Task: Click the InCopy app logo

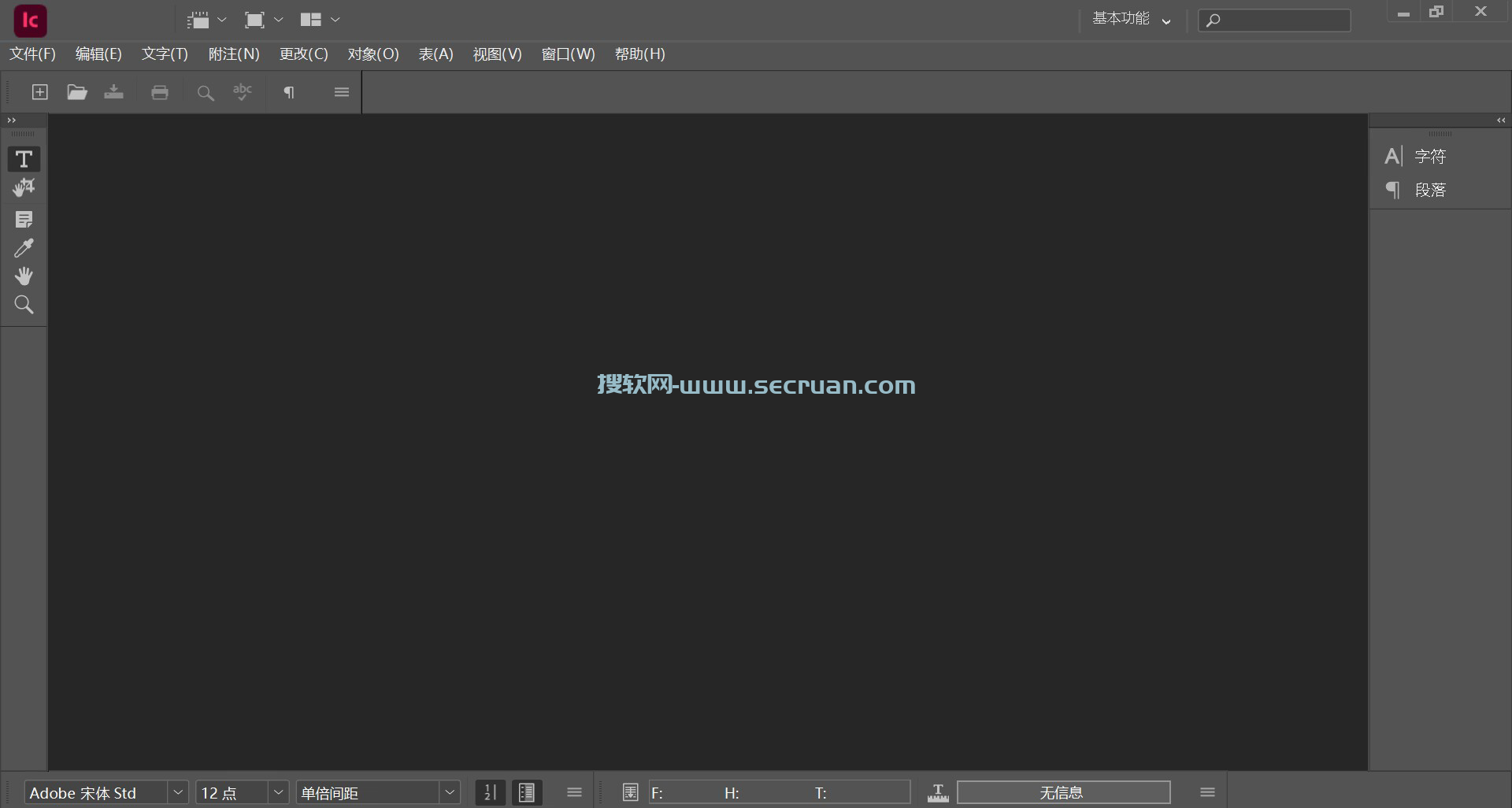Action: [31, 20]
